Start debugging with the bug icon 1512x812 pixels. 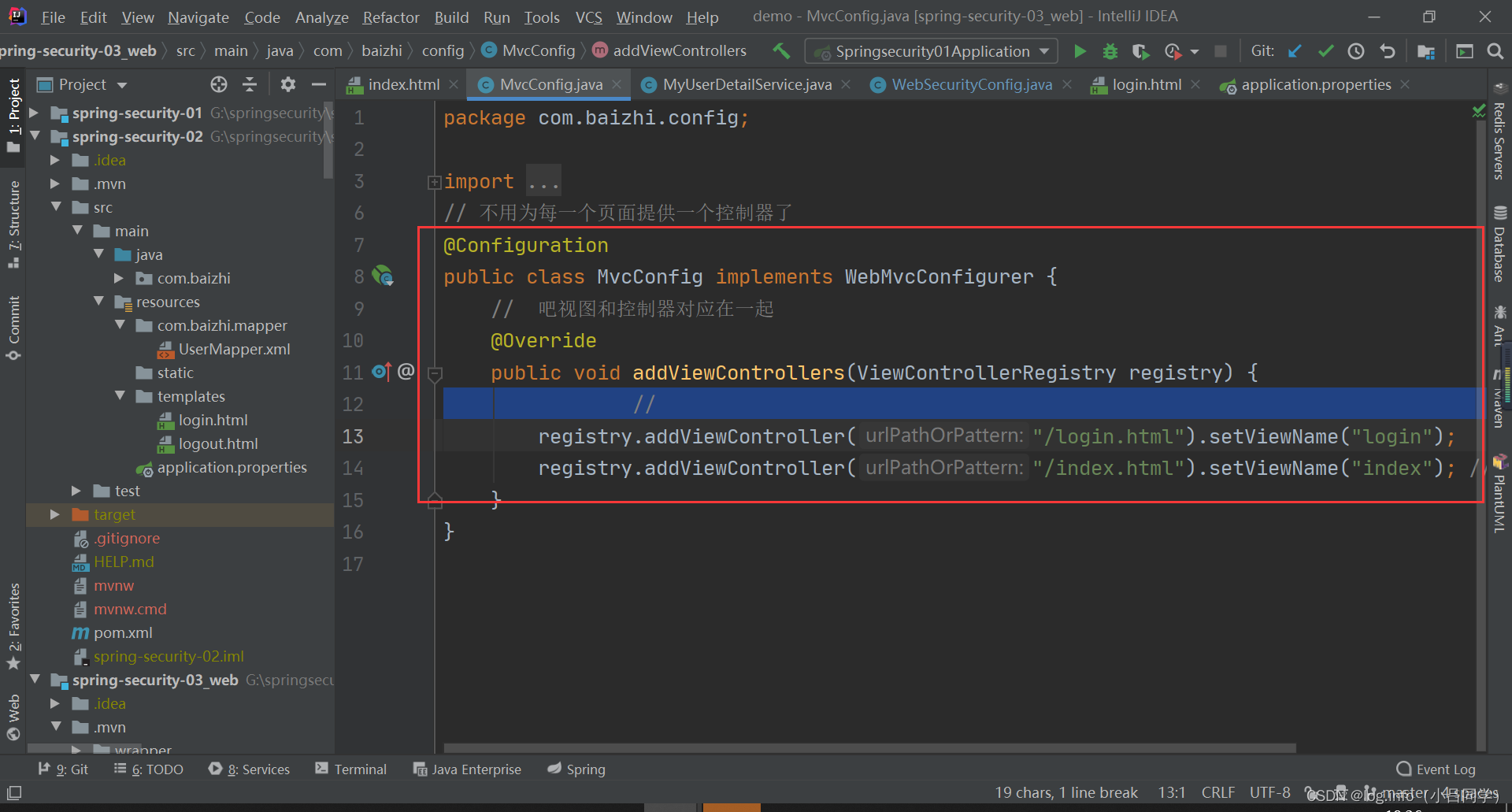click(1110, 51)
